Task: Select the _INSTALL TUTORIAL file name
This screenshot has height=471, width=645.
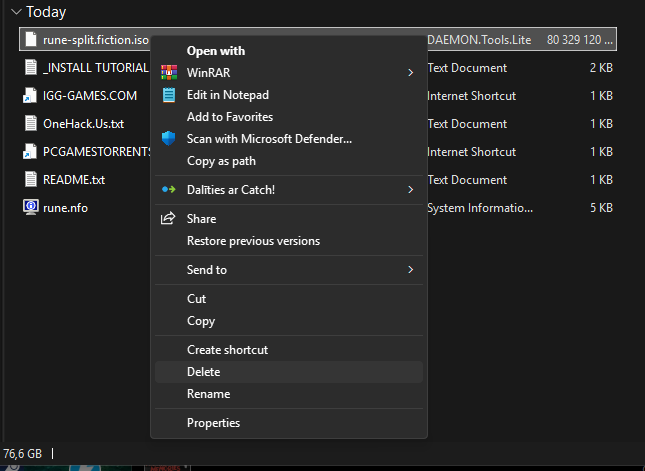Action: [96, 68]
